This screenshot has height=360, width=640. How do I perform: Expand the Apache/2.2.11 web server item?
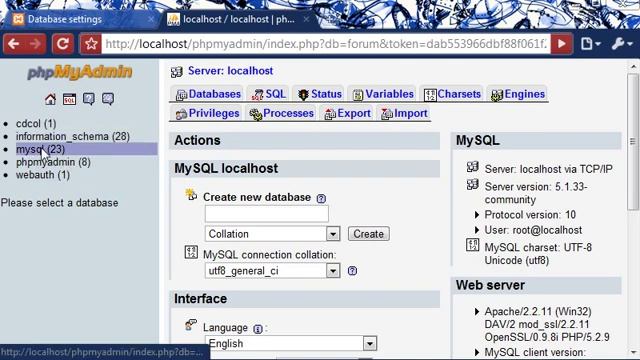476,311
